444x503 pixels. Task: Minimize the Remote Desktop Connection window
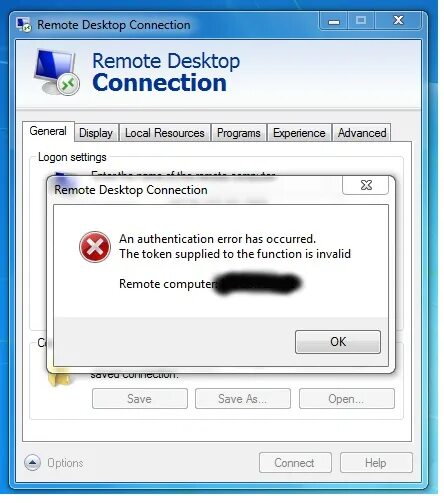334,21
